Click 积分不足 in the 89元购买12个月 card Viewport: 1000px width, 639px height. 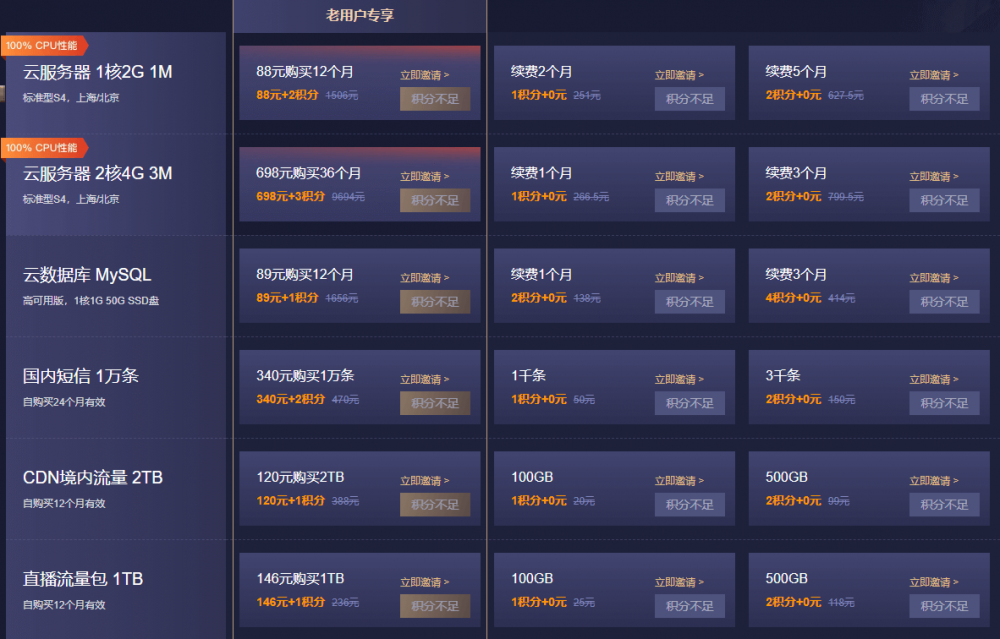tap(435, 301)
